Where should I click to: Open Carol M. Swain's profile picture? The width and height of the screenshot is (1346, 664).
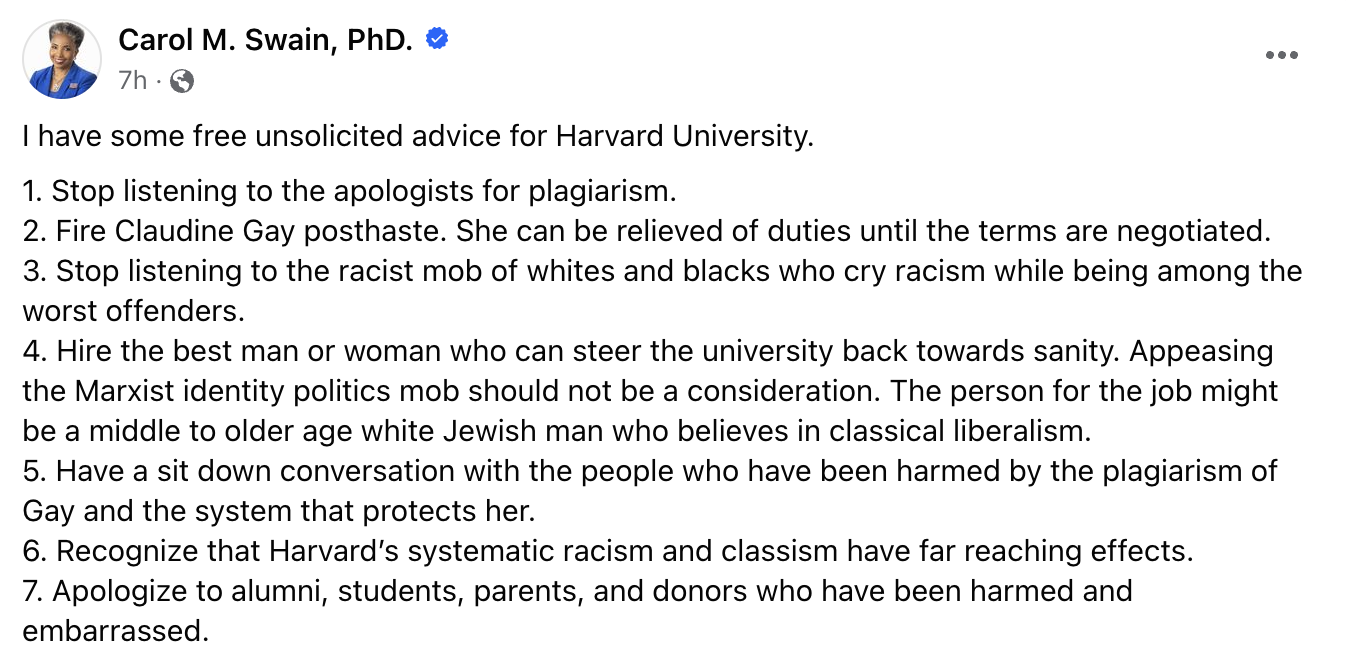pyautogui.click(x=63, y=59)
